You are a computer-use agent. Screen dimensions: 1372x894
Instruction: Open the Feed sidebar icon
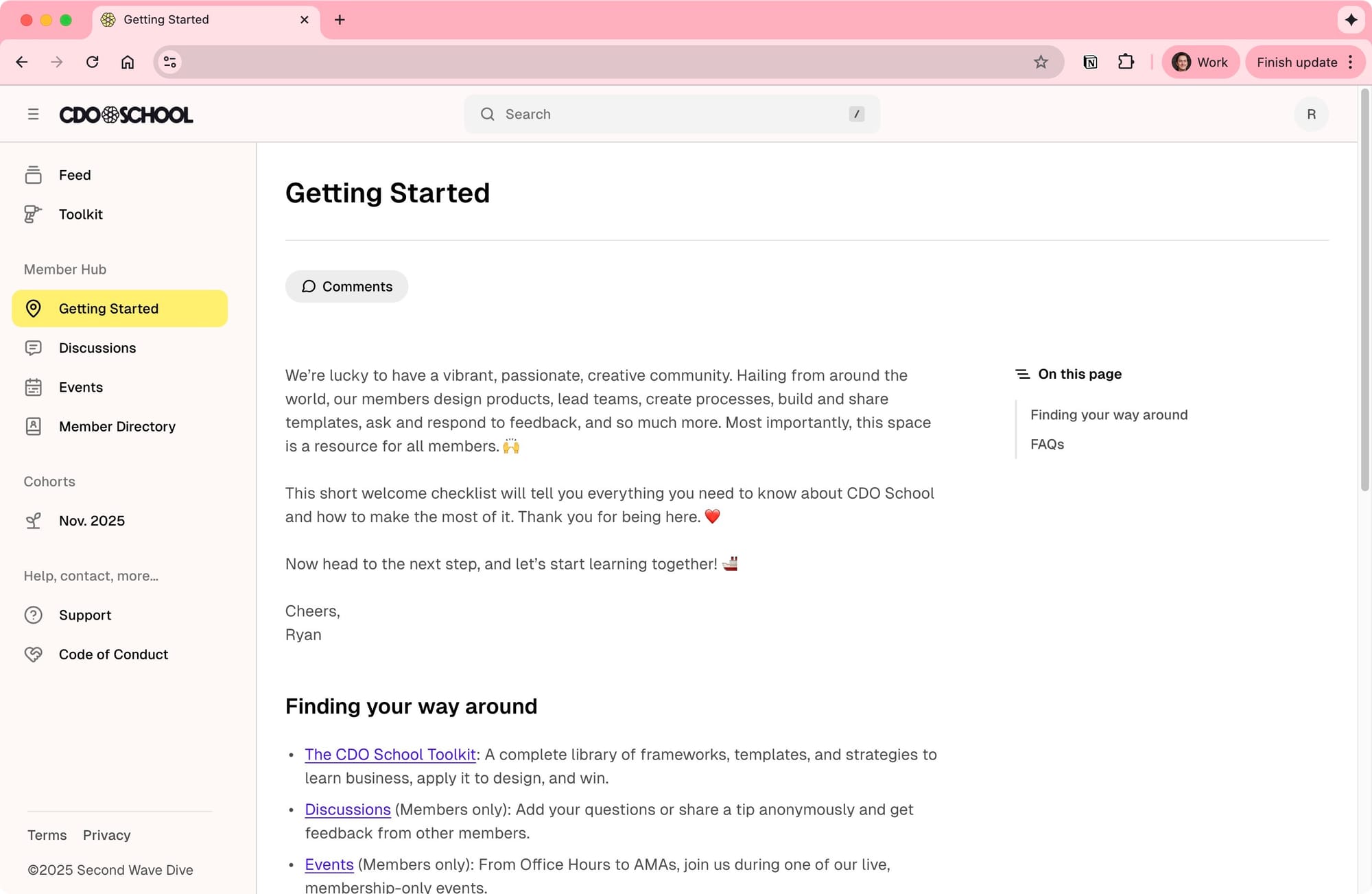tap(33, 175)
